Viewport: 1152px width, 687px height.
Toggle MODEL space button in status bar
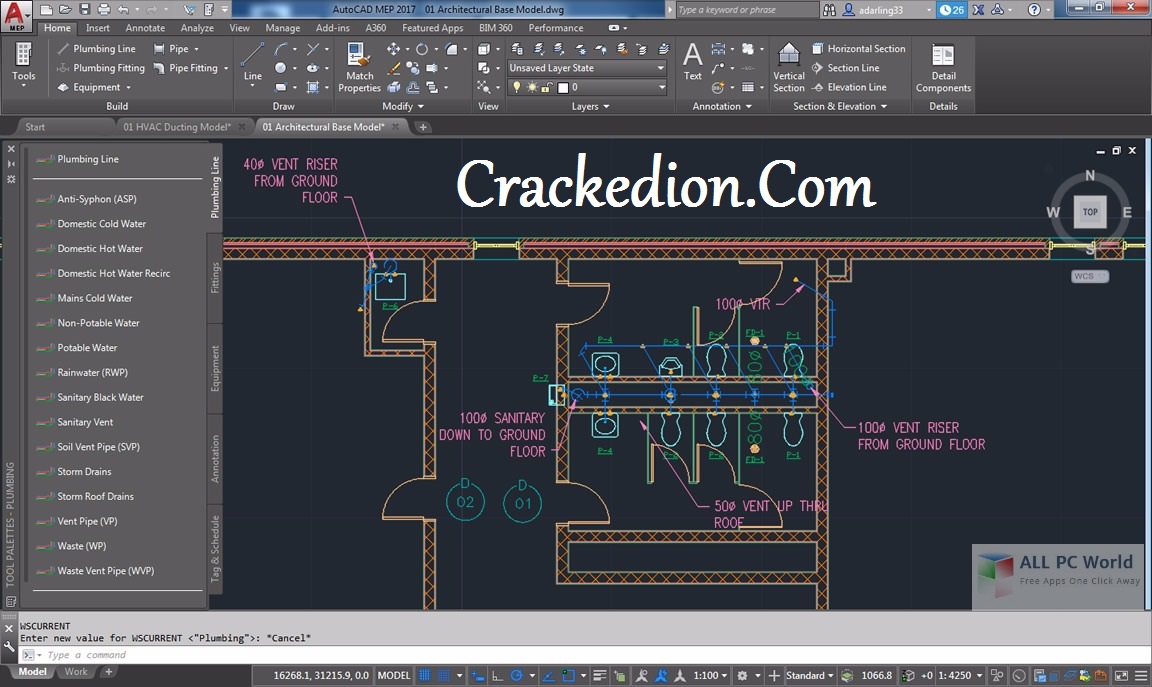click(394, 675)
